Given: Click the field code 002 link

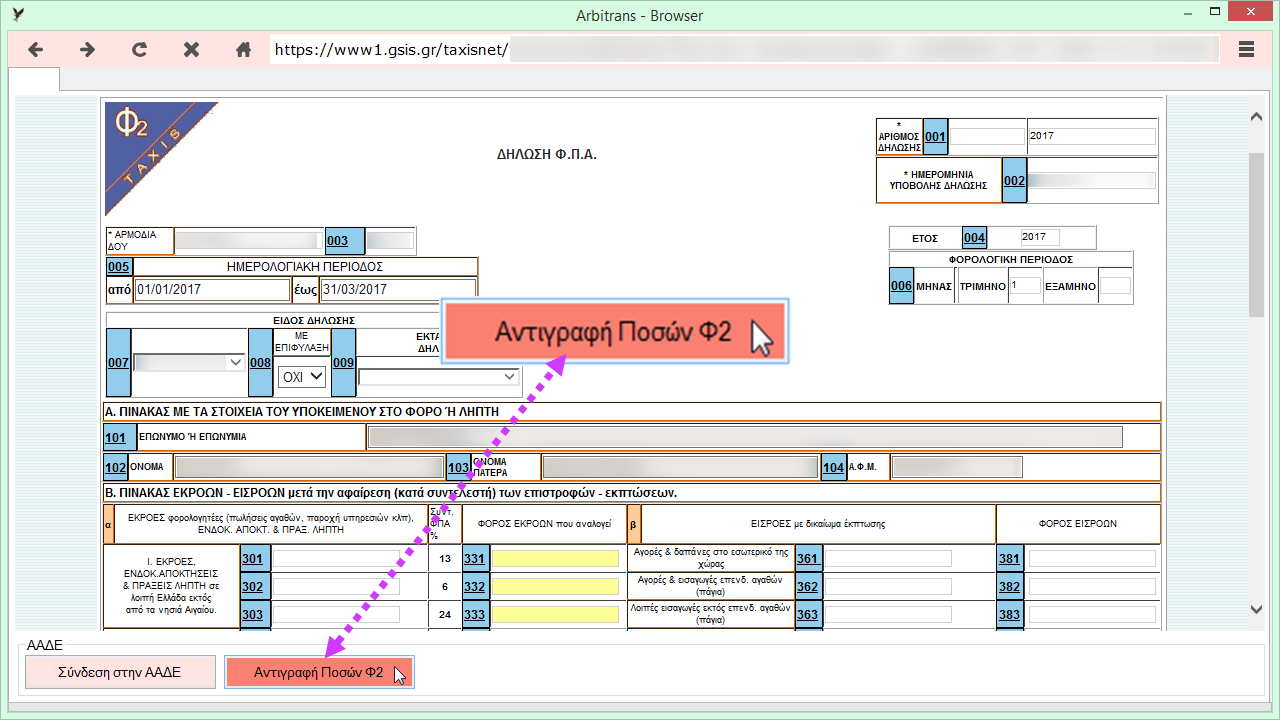Looking at the screenshot, I should point(1014,180).
